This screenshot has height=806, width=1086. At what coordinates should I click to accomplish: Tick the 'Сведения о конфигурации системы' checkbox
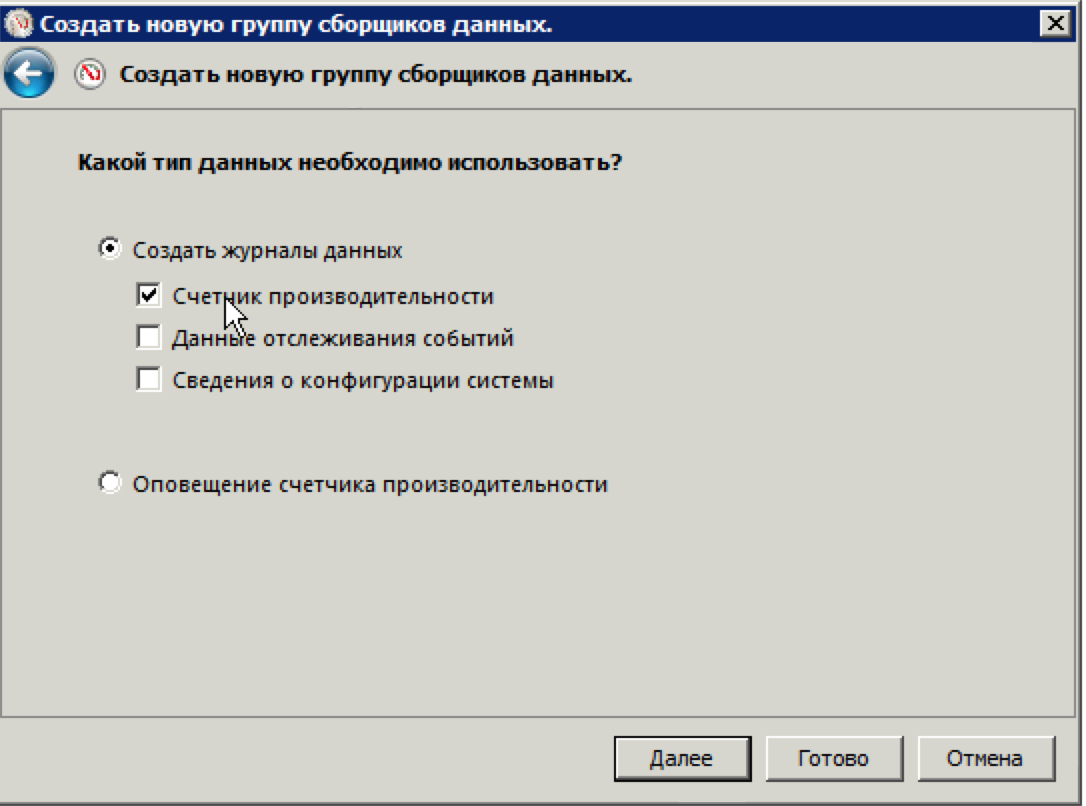point(148,380)
